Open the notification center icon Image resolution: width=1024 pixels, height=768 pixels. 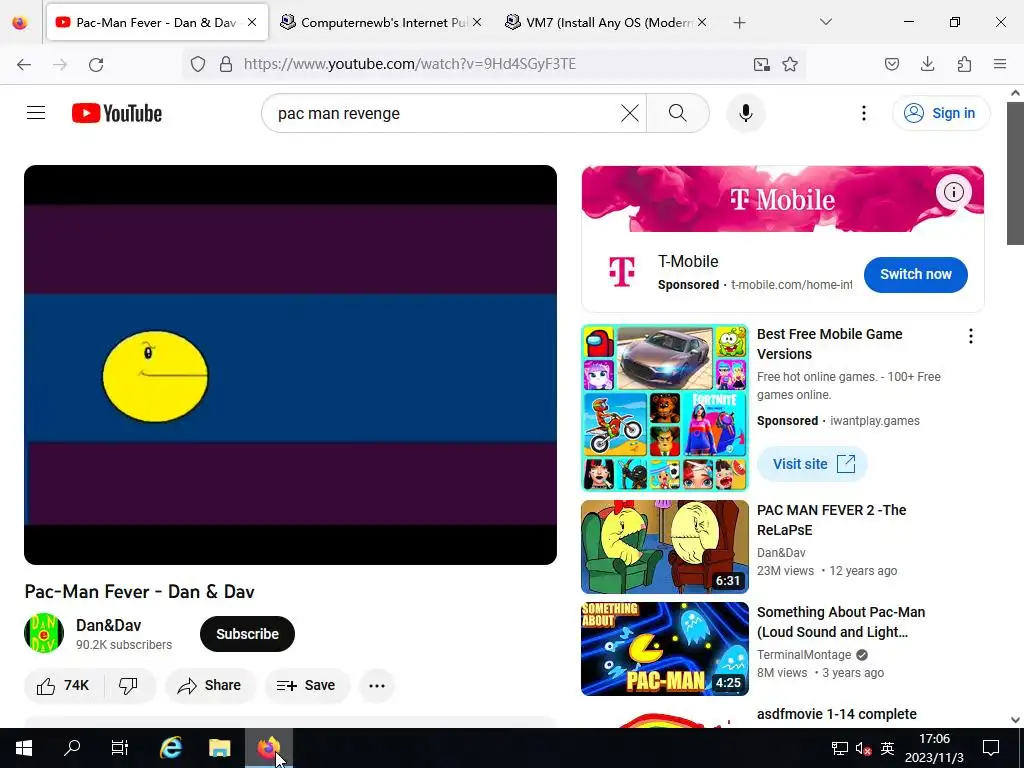point(991,748)
